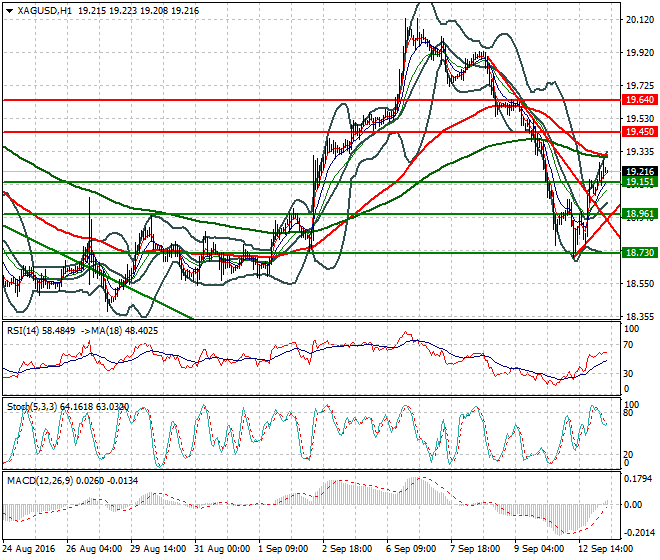The width and height of the screenshot is (660, 560).
Task: Click the 6 Sep 09:00 time label
Action: 411,549
